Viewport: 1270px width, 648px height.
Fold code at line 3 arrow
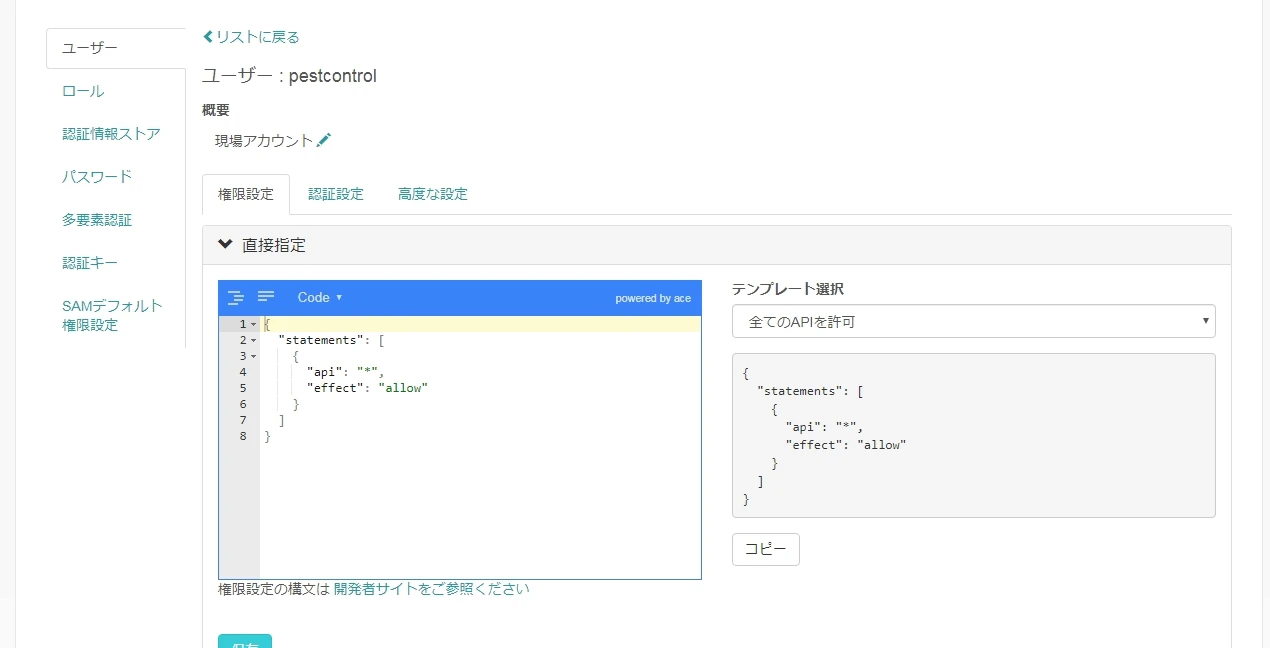tap(254, 356)
